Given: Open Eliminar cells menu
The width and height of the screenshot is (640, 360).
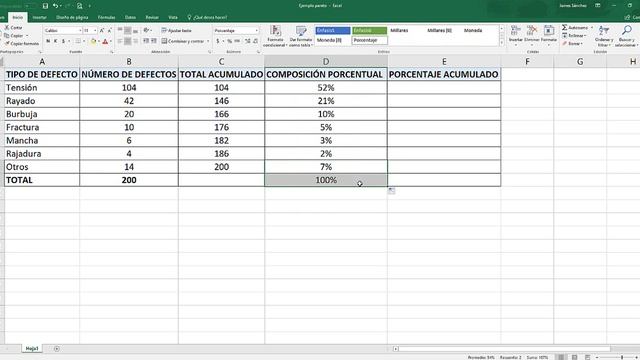Looking at the screenshot, I should [532, 36].
